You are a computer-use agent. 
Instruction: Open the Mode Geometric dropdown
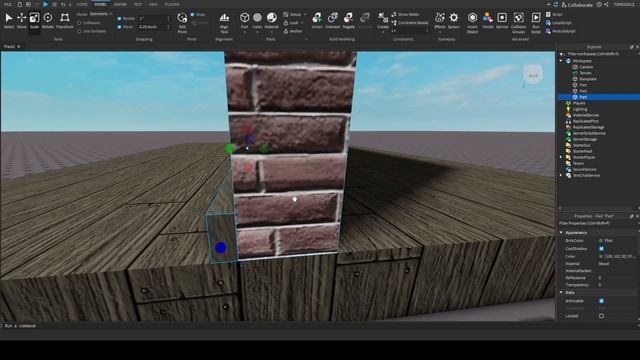point(100,14)
